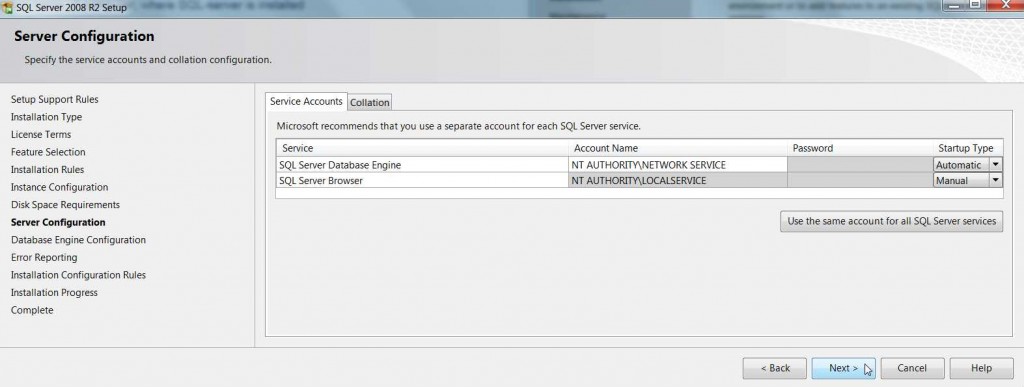Click Instance Configuration step in sidebar

[59, 187]
